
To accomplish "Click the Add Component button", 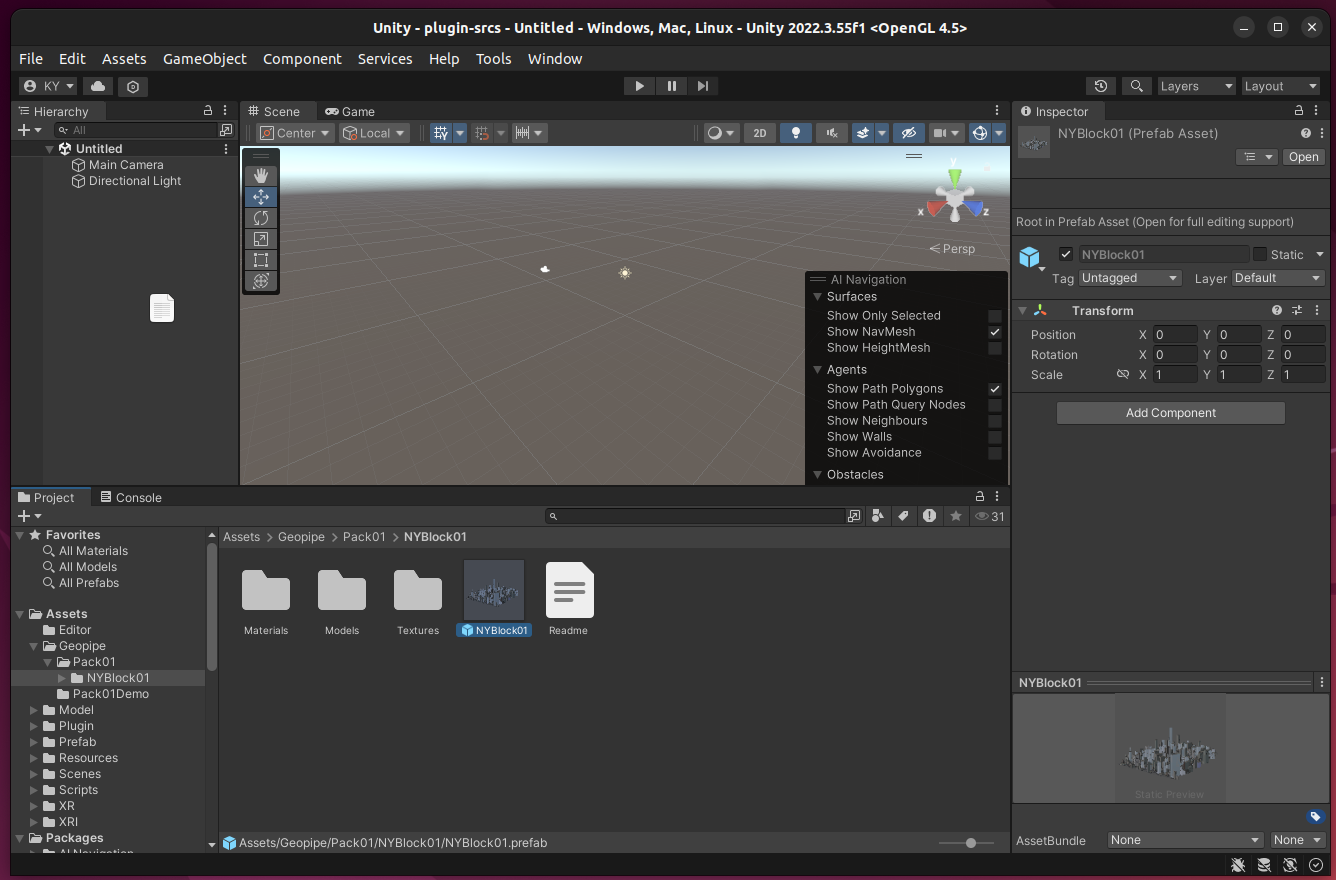I will [1171, 413].
